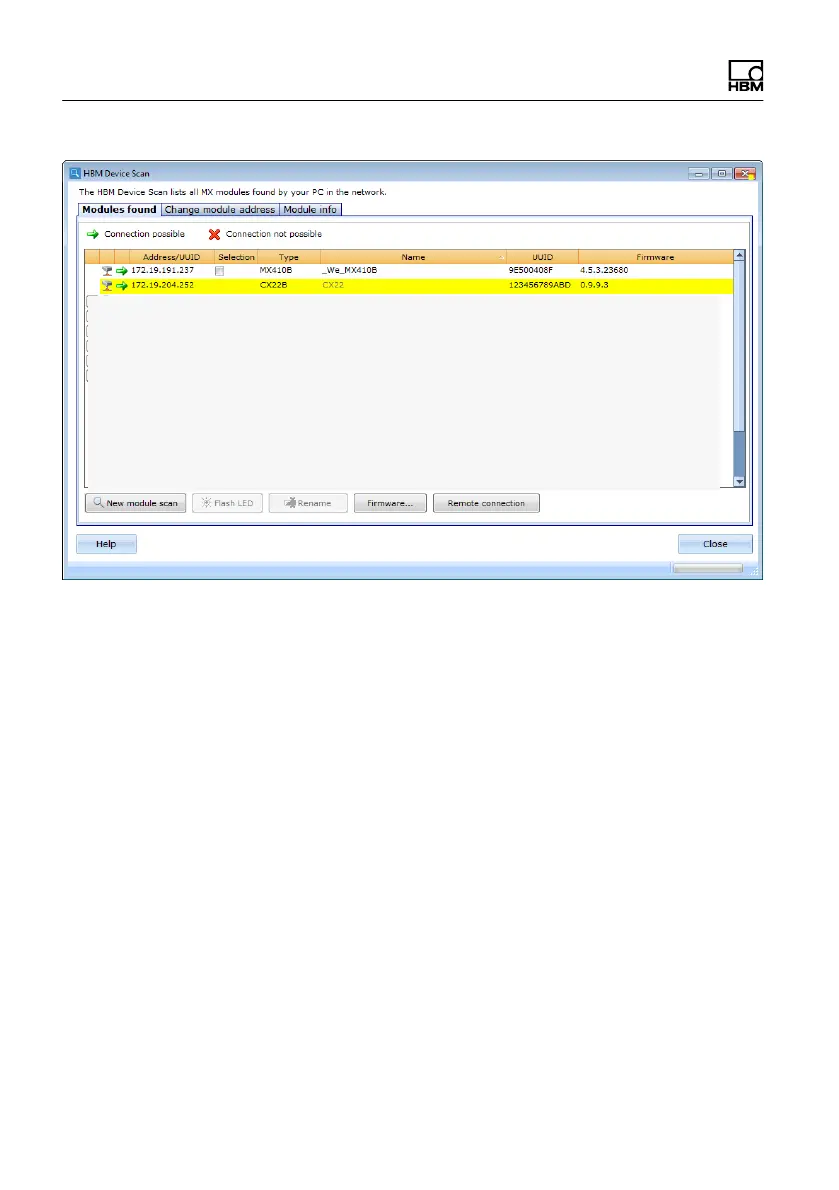Image resolution: width=839 pixels, height=1190 pixels.
Task: Click the Address/UUID column header
Action: point(171,257)
